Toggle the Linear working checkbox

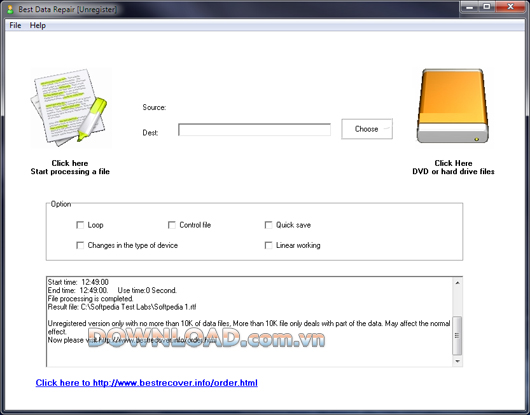tap(268, 245)
